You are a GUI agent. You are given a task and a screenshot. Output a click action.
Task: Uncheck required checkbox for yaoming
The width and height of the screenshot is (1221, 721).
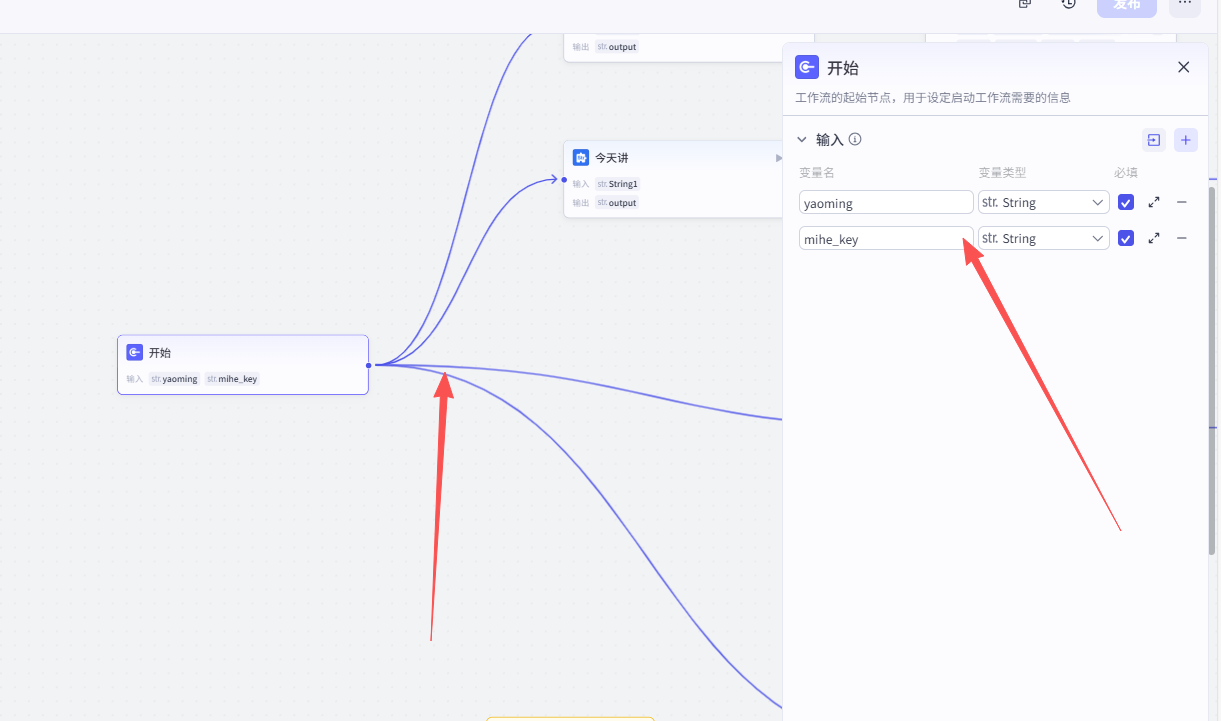tap(1126, 202)
